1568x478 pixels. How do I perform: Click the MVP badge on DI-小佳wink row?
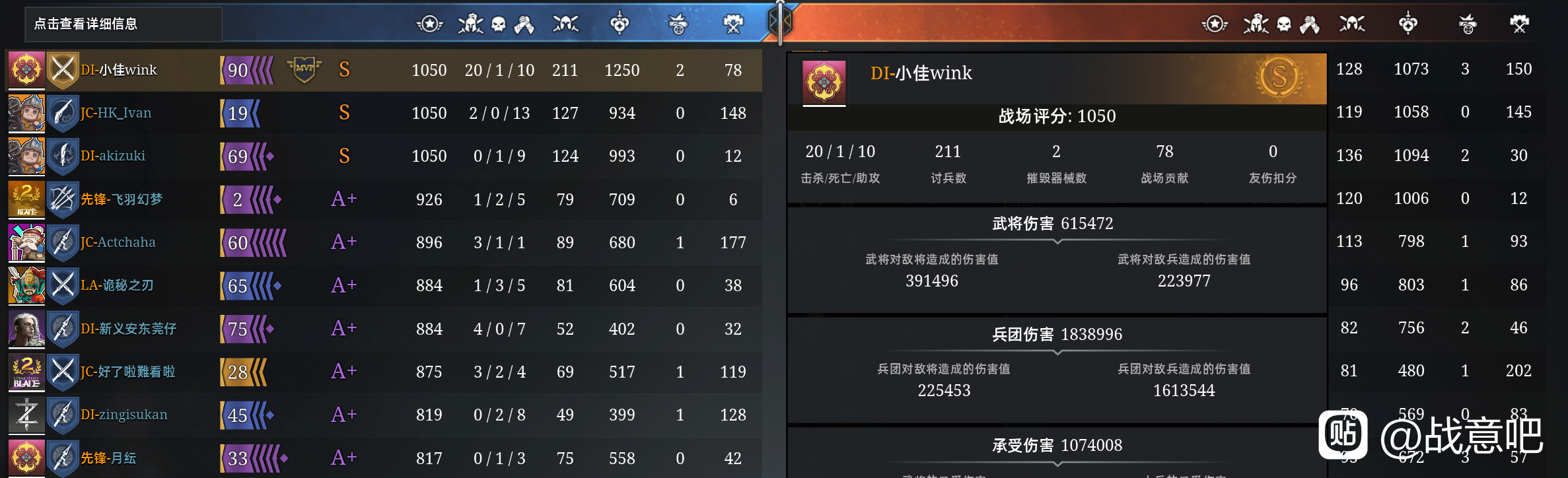[x=304, y=69]
